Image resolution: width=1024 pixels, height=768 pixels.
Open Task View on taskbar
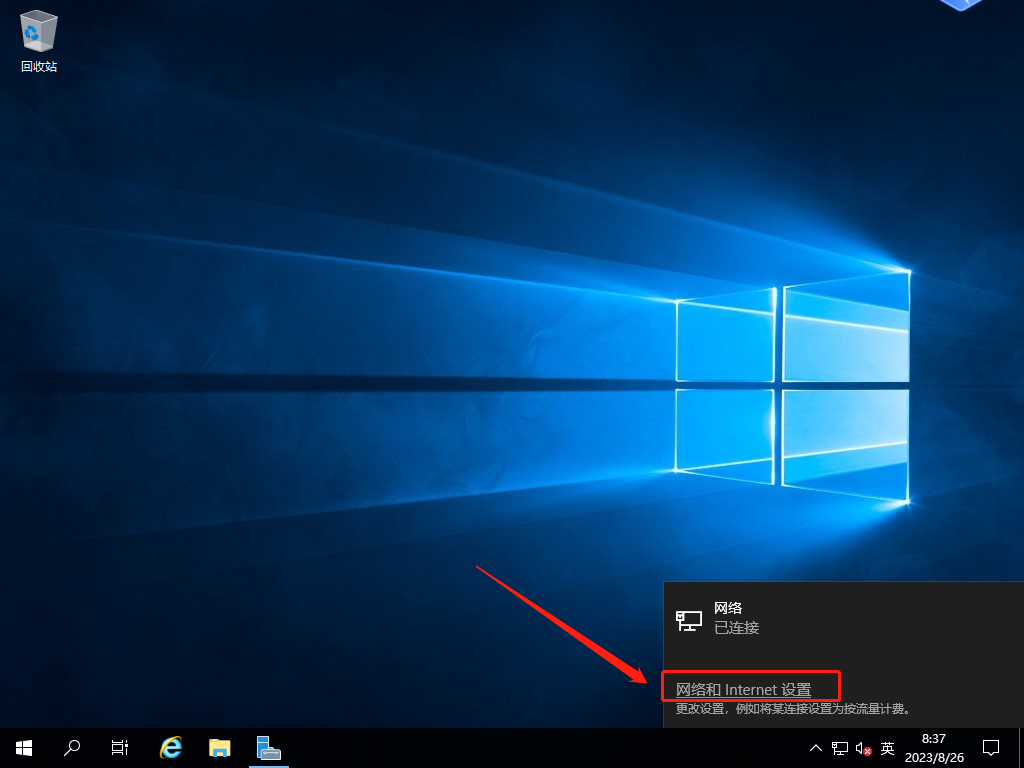[120, 748]
